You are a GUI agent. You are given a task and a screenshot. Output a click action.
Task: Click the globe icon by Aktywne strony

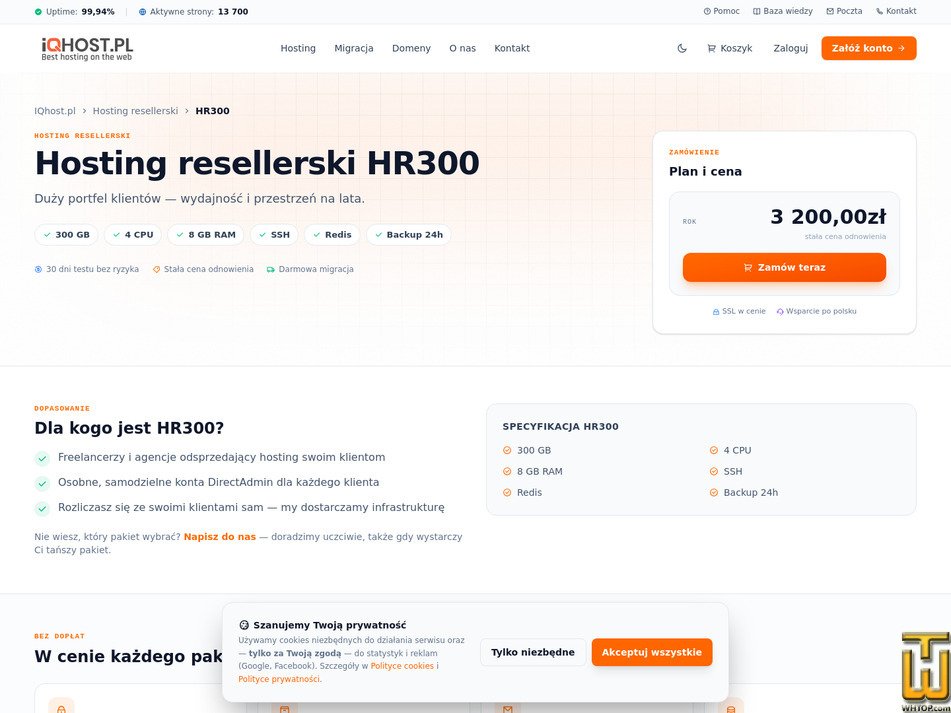tap(143, 12)
